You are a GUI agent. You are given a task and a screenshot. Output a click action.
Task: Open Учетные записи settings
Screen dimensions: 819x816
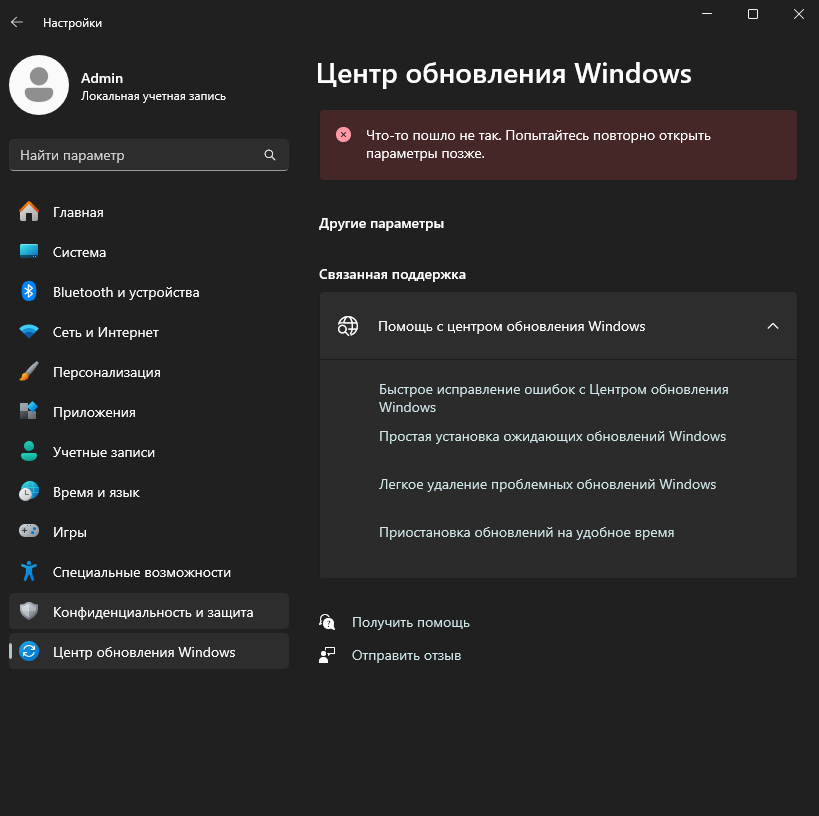click(x=149, y=452)
